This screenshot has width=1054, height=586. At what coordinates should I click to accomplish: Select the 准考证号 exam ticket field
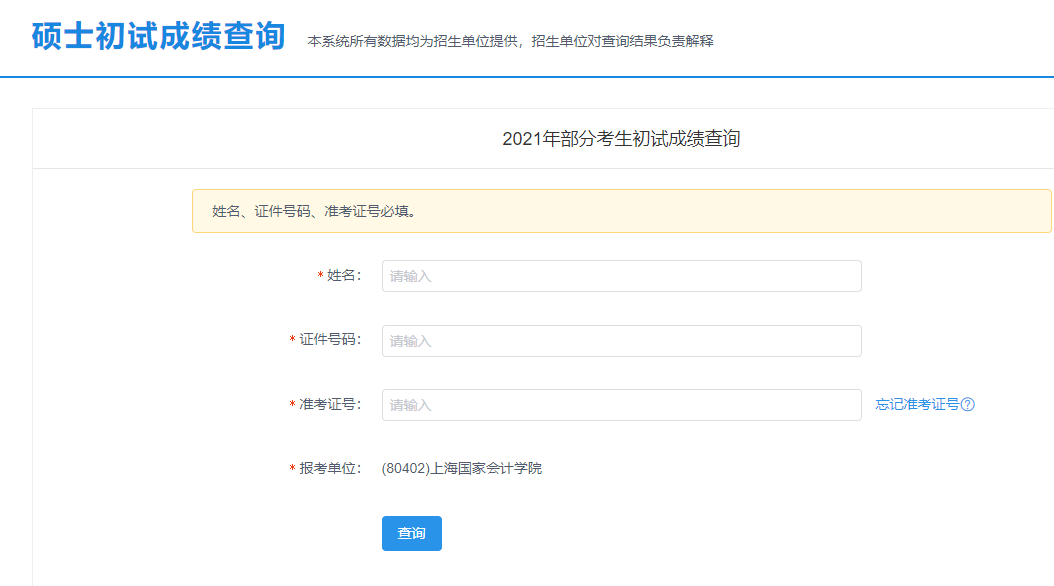coord(620,404)
